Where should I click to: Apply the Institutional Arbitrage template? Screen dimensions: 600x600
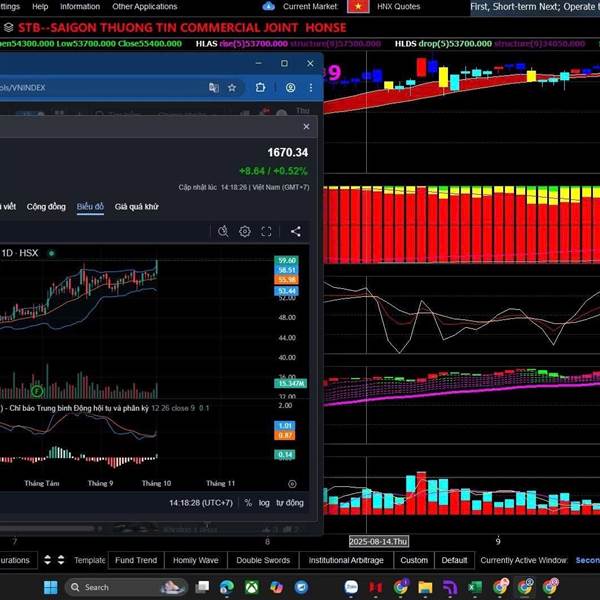(346, 560)
